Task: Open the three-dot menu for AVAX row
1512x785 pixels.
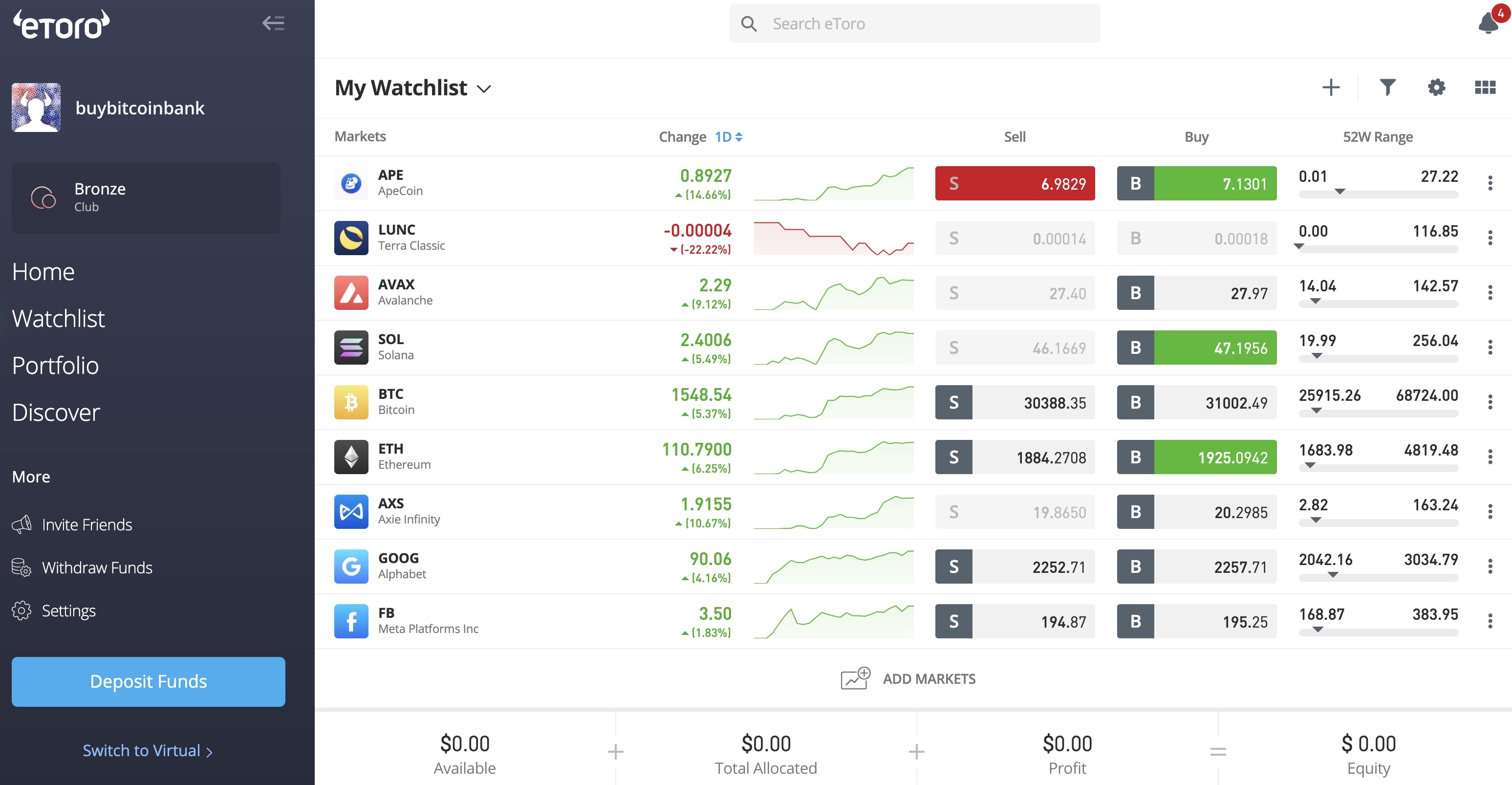Action: tap(1490, 292)
